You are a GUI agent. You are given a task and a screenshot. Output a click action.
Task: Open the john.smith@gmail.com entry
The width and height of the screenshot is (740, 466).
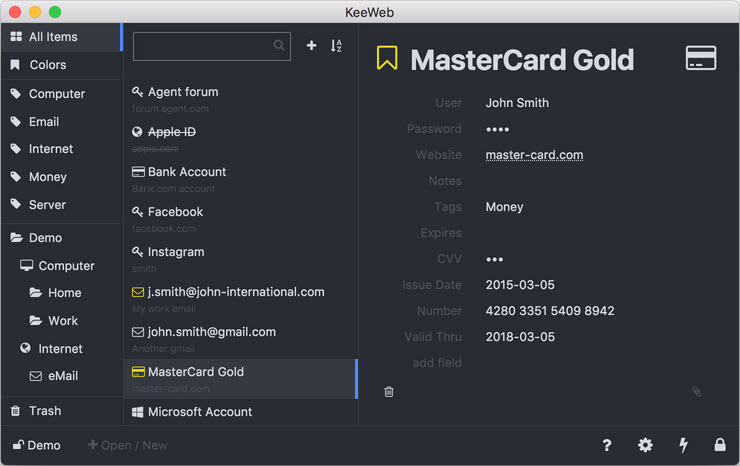point(241,339)
